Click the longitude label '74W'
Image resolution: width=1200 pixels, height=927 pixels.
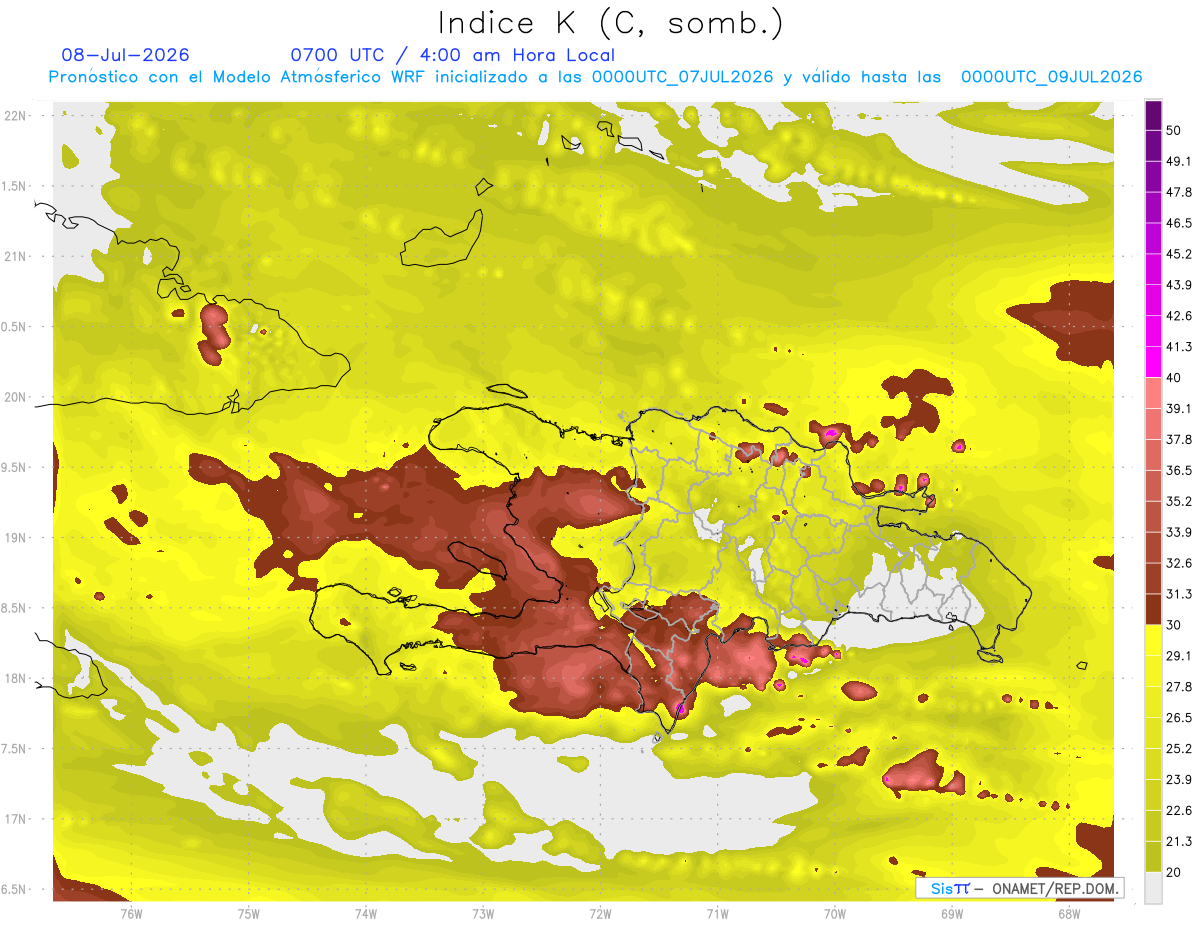(x=366, y=914)
